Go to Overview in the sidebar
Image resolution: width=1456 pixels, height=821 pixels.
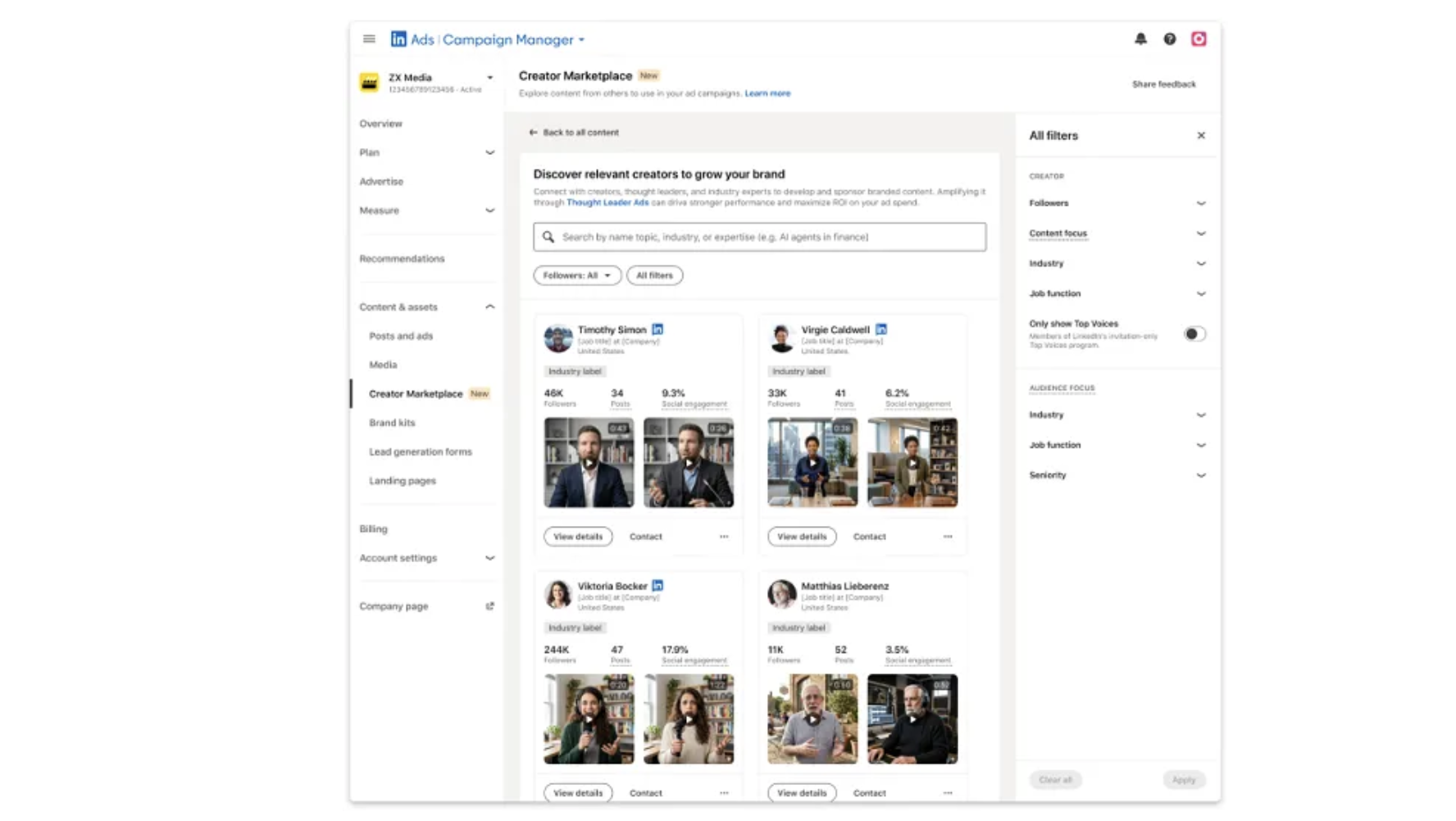(x=380, y=124)
